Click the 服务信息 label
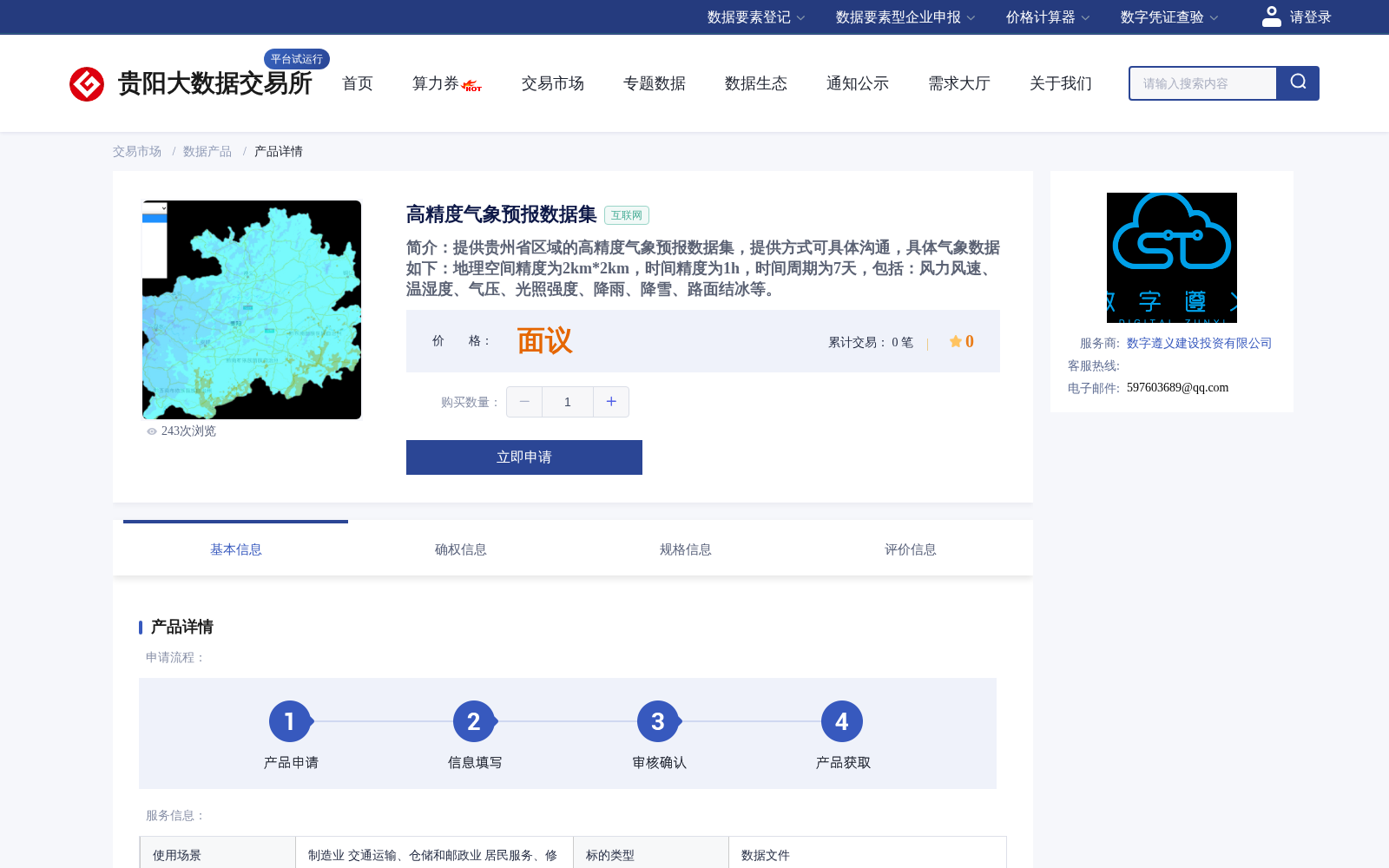Screen dimensions: 1389x868 click(x=176, y=815)
